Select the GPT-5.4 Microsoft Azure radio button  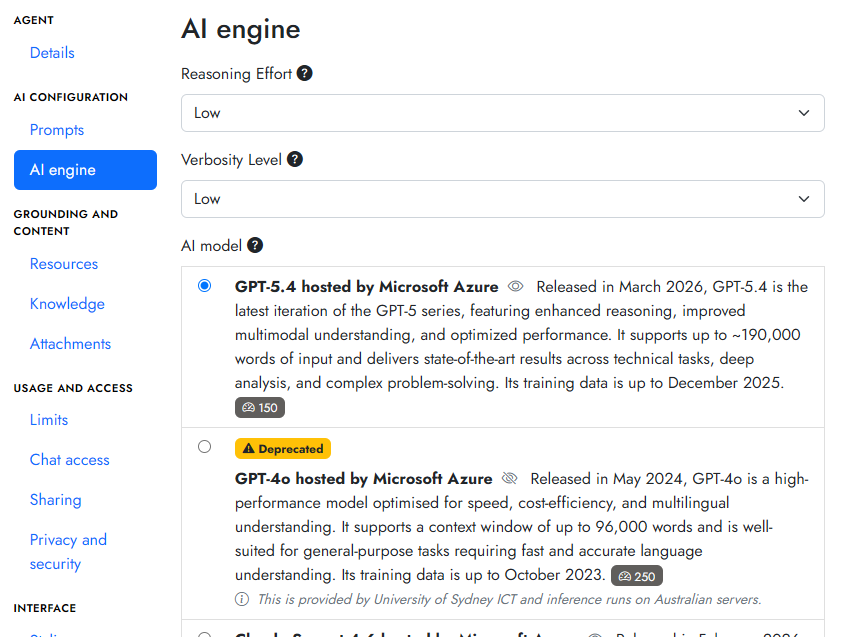pyautogui.click(x=204, y=285)
